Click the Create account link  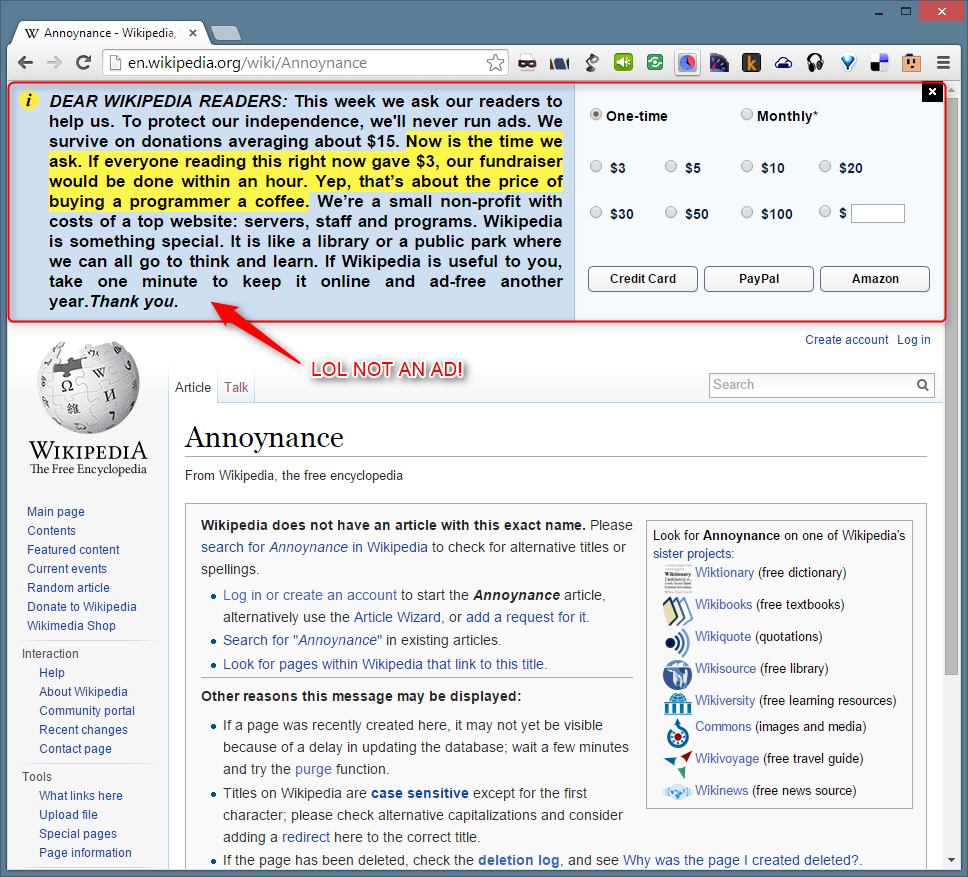[846, 340]
